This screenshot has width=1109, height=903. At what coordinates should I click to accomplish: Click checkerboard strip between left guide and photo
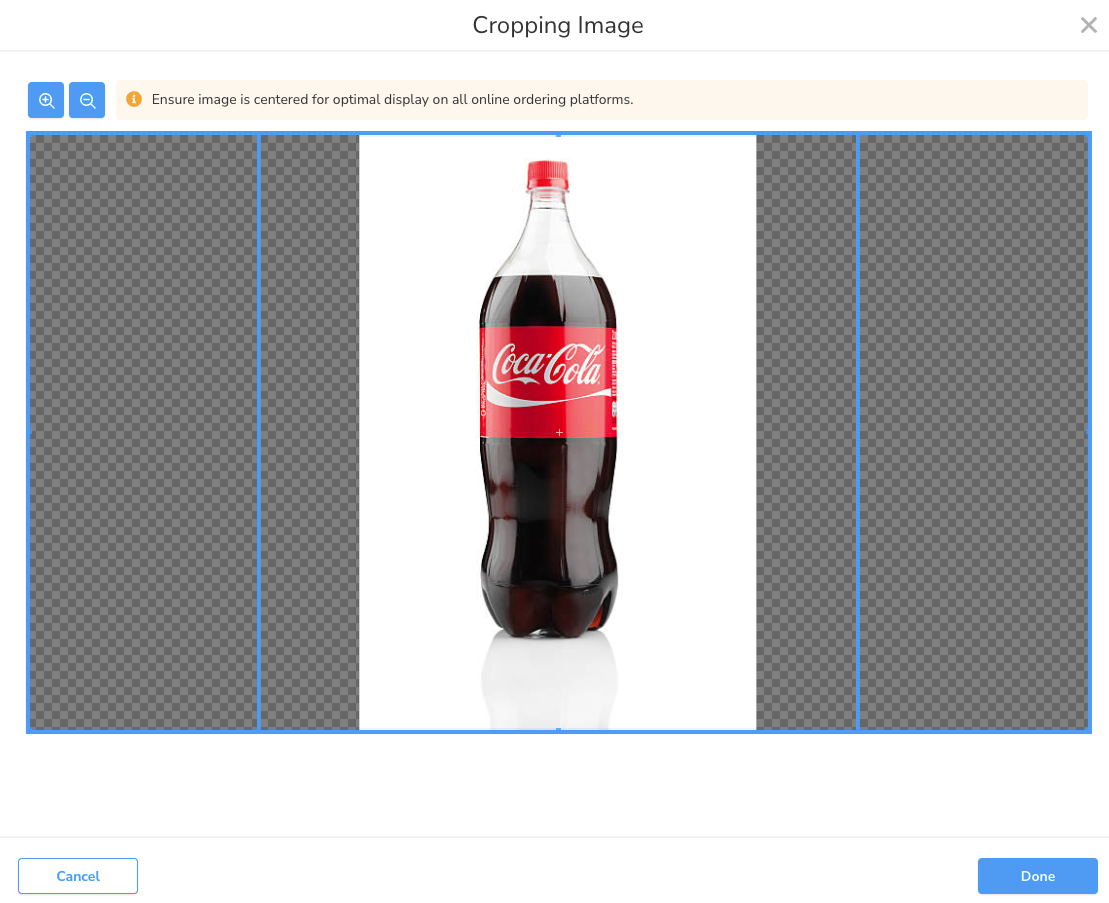click(x=309, y=432)
